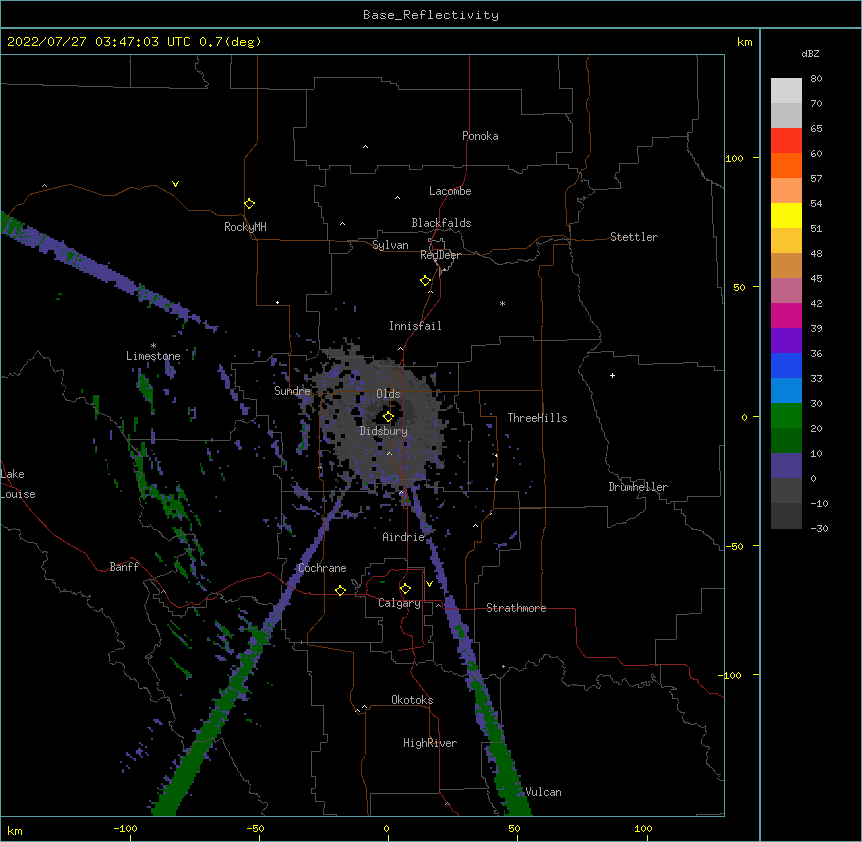Select the blue 33-36 dBZ legend swatch
Viewport: 862px width, 842px height.
coord(786,365)
